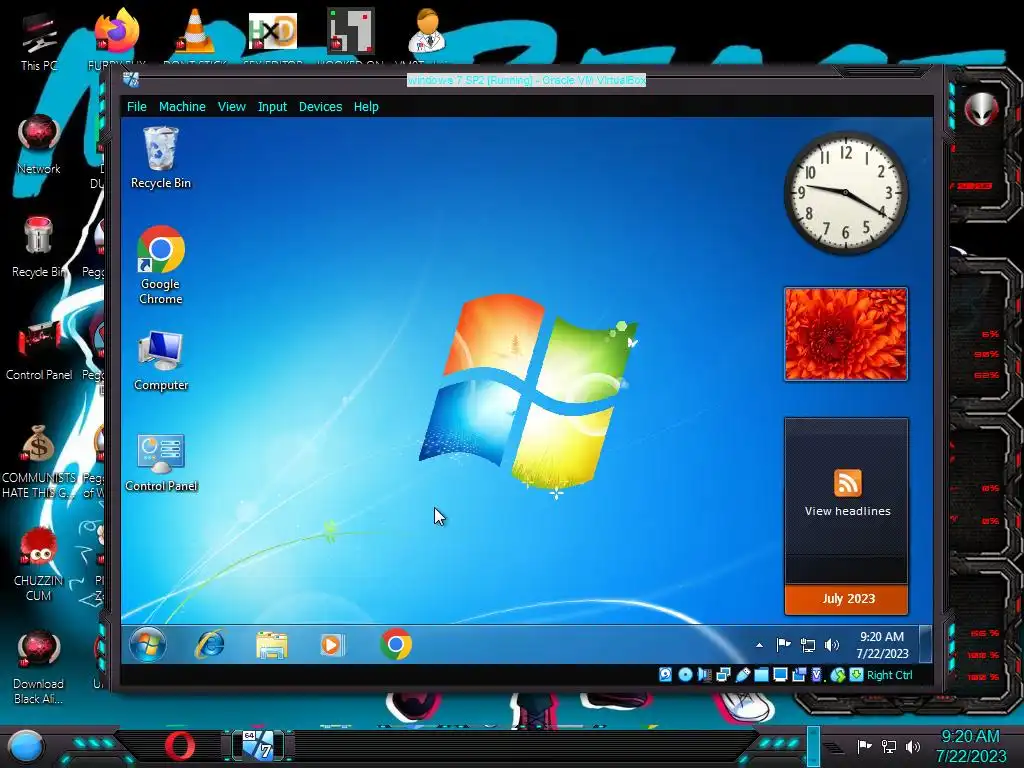Click the July 2023 calendar gadget
1024x768 pixels.
pyautogui.click(x=846, y=599)
